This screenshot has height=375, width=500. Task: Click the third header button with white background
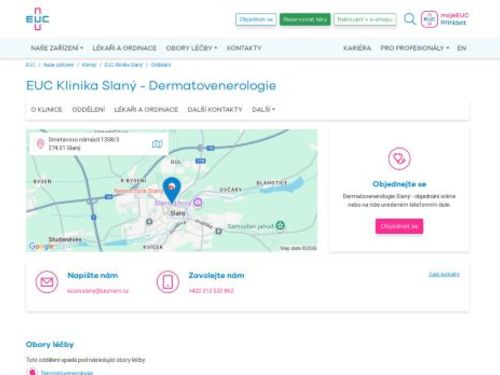click(365, 19)
